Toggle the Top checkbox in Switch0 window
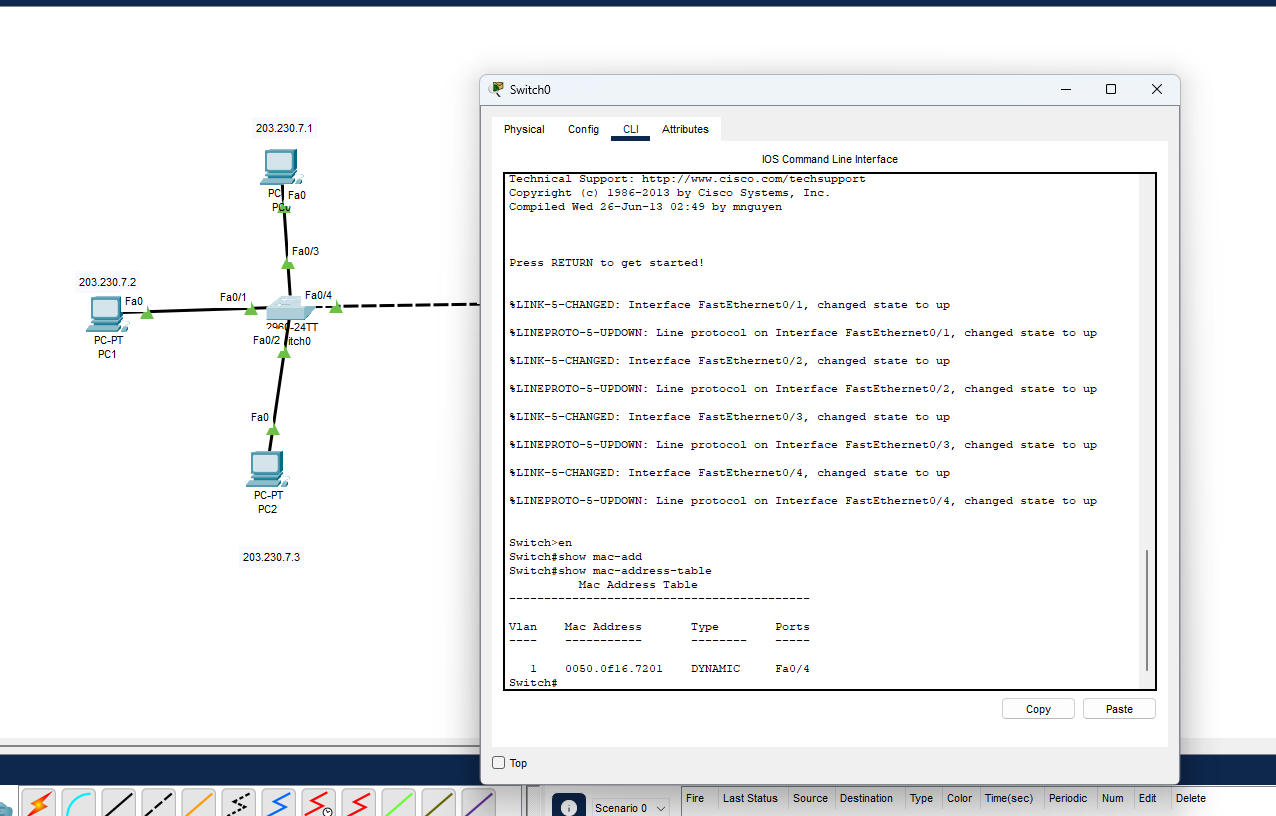 pos(499,763)
